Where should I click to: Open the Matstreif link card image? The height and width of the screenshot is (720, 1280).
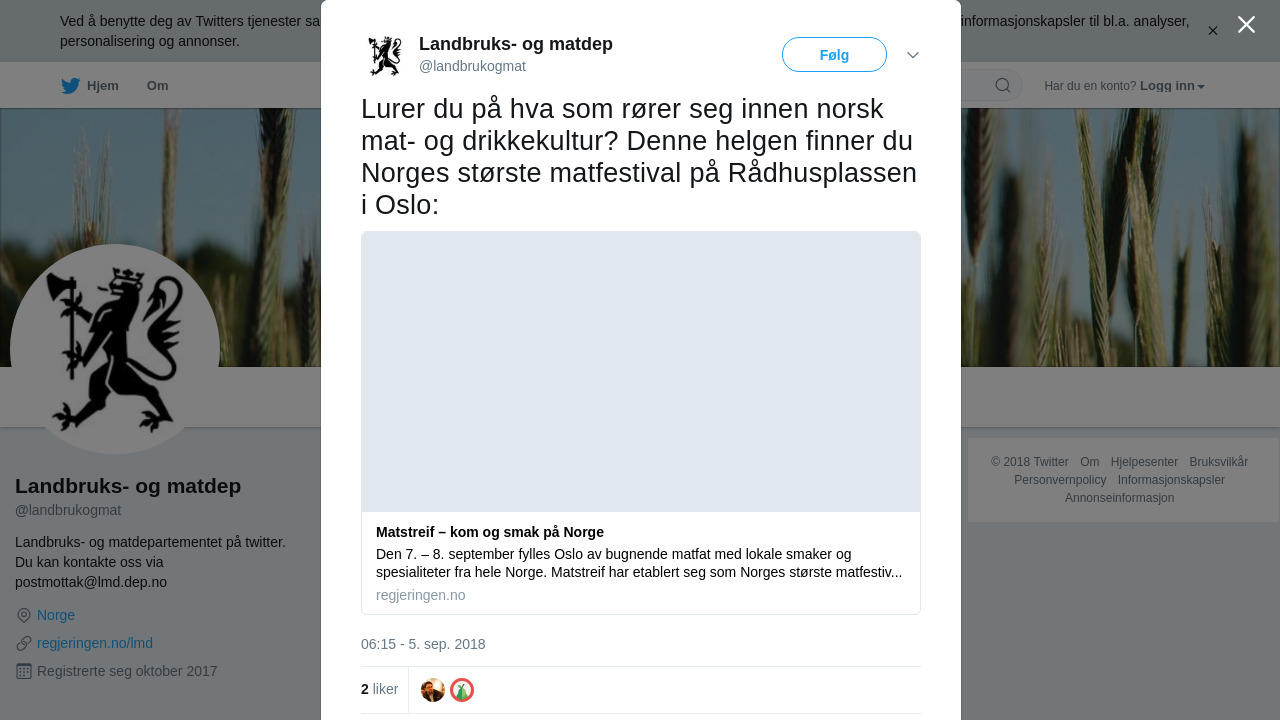point(641,372)
